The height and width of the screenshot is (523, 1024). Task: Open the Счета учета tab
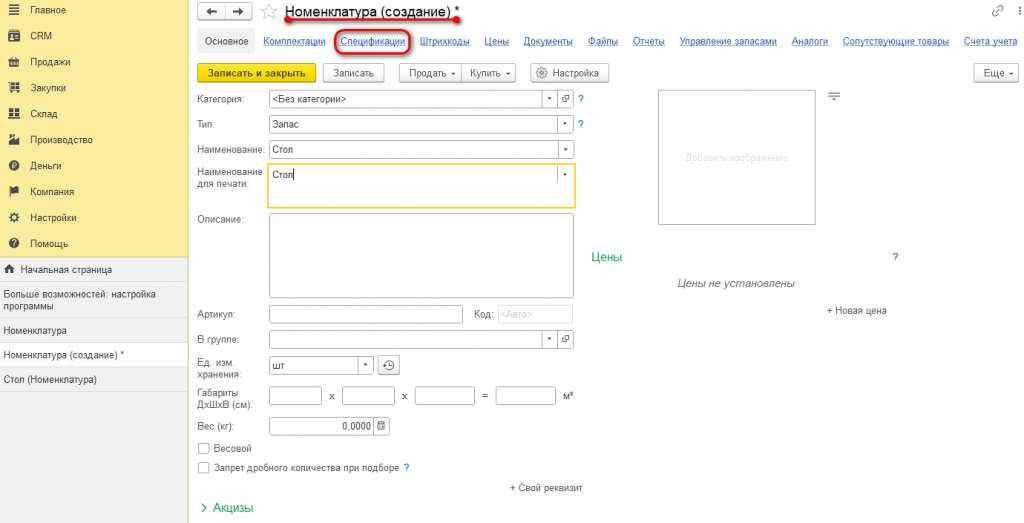[990, 41]
